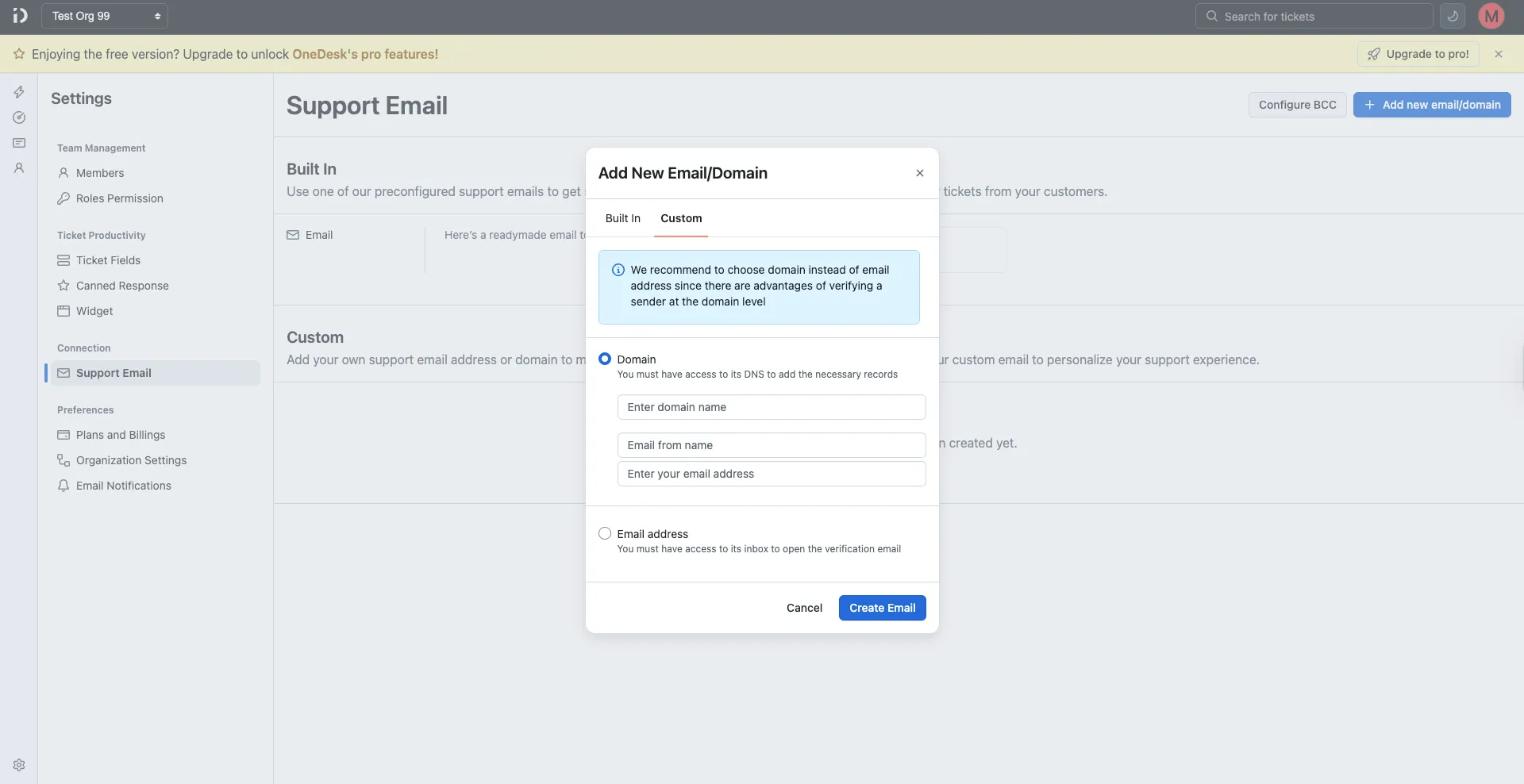
Task: Open Email Notifications settings
Action: (124, 486)
